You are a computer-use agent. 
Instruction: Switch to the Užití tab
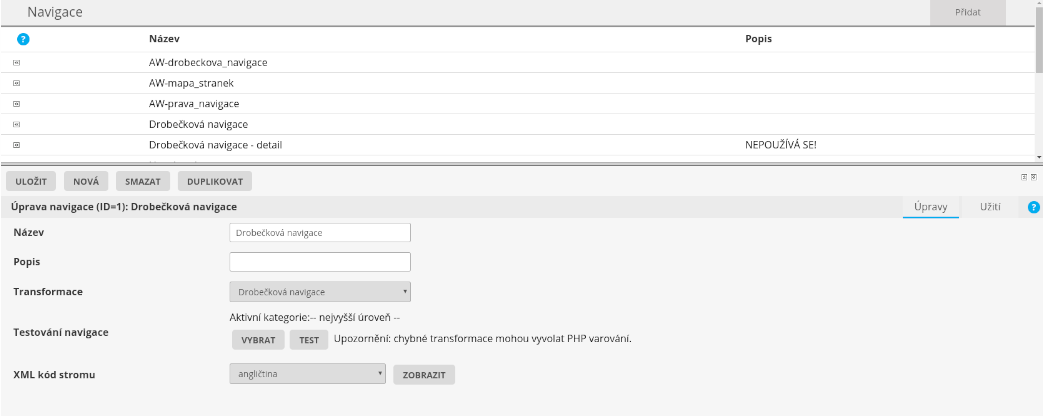(x=990, y=206)
